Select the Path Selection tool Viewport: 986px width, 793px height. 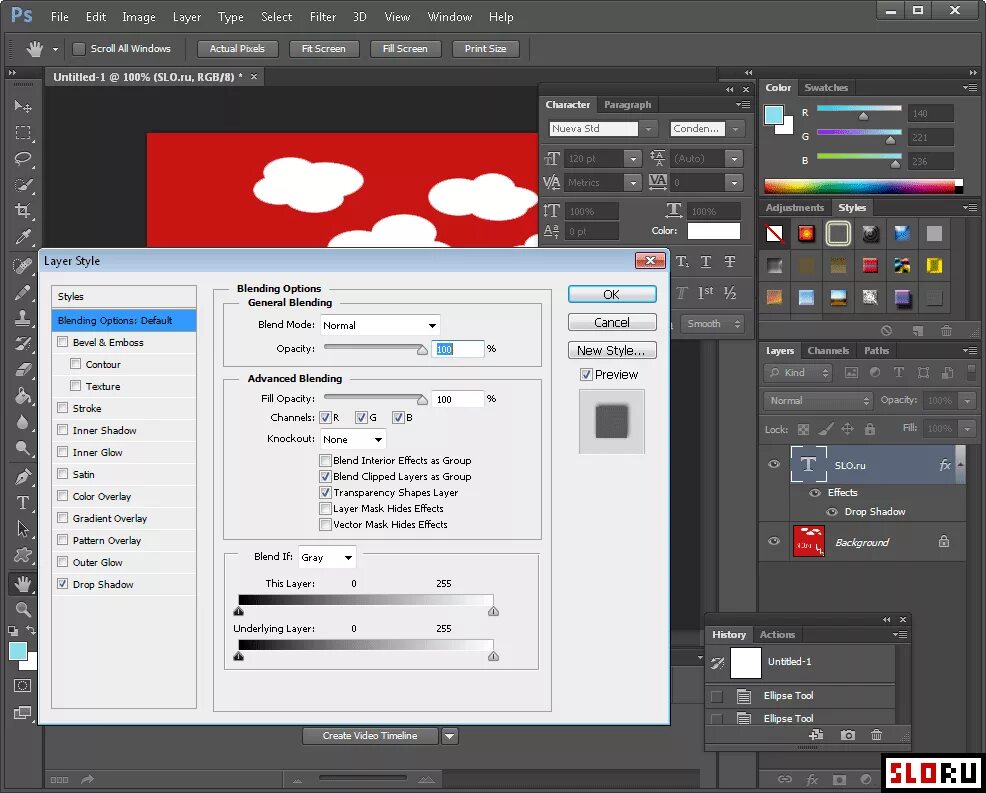click(23, 529)
